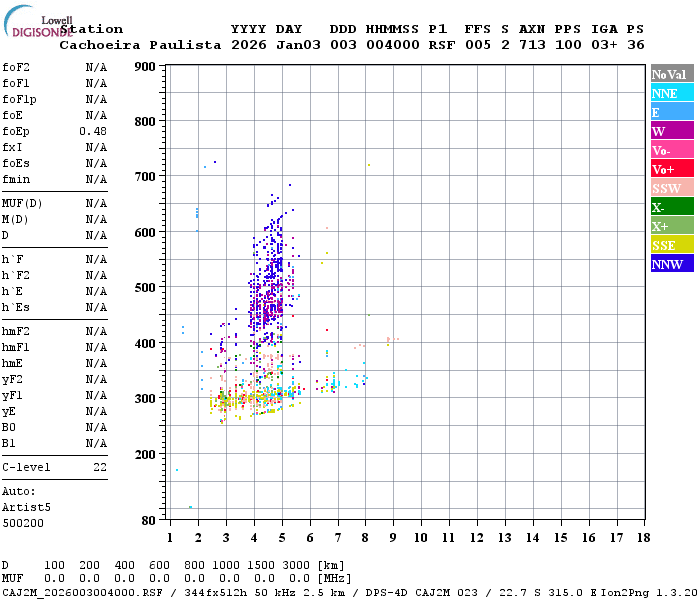
Task: Select the Vo+ red legend swatch
Action: coord(672,169)
